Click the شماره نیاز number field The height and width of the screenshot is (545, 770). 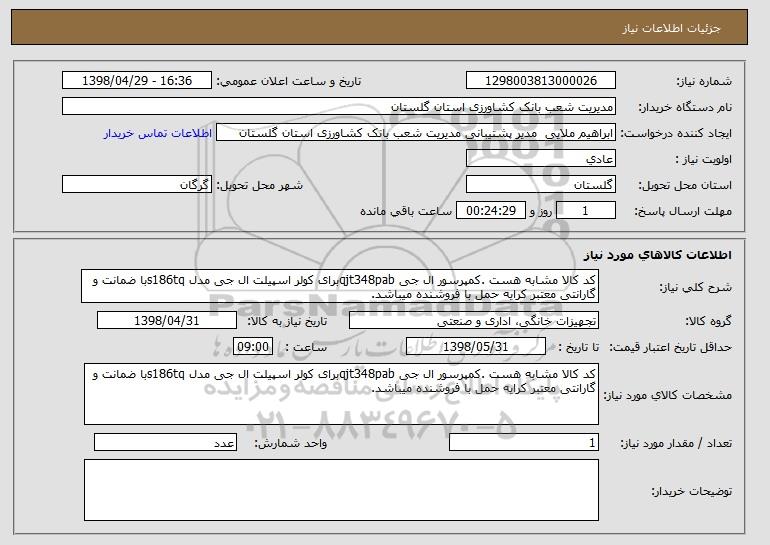(x=541, y=81)
